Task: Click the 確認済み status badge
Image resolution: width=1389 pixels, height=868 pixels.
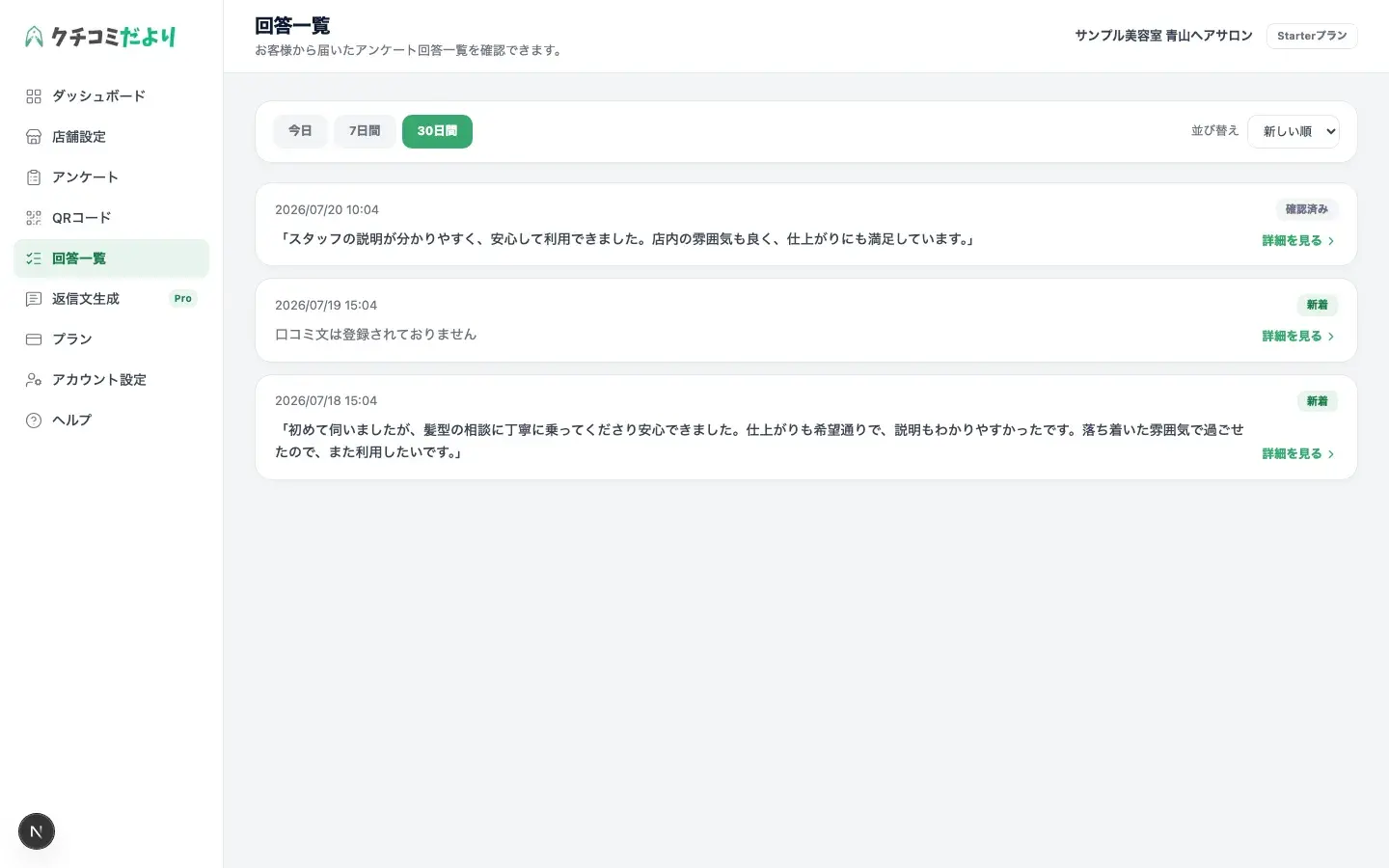Action: (1307, 209)
